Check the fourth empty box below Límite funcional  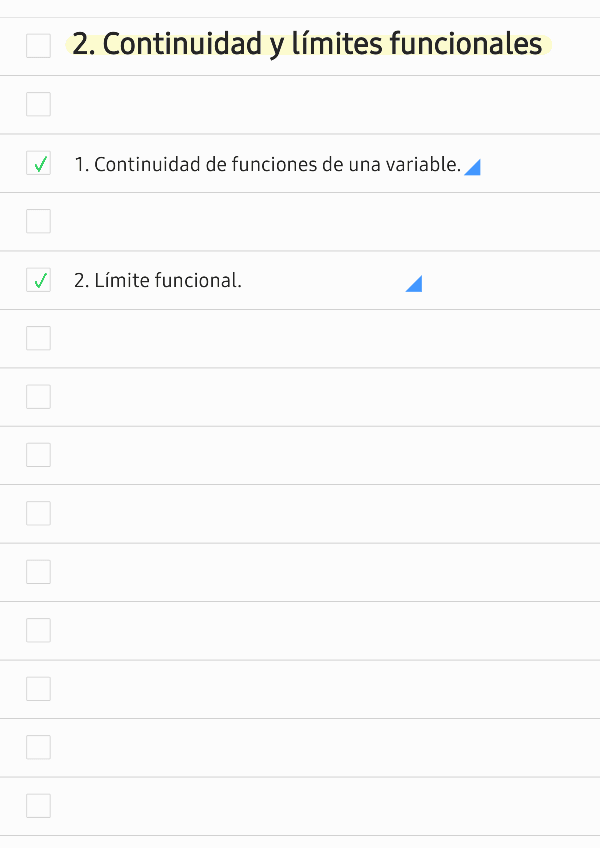point(38,513)
